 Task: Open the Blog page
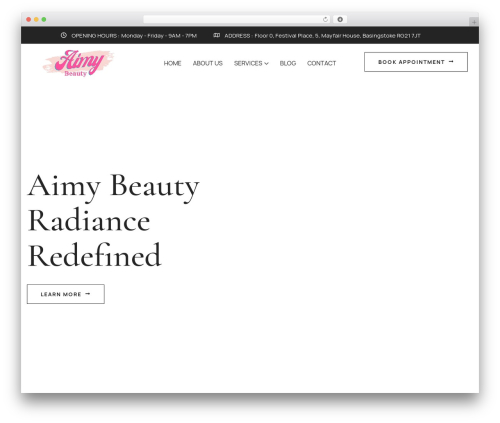[x=288, y=63]
